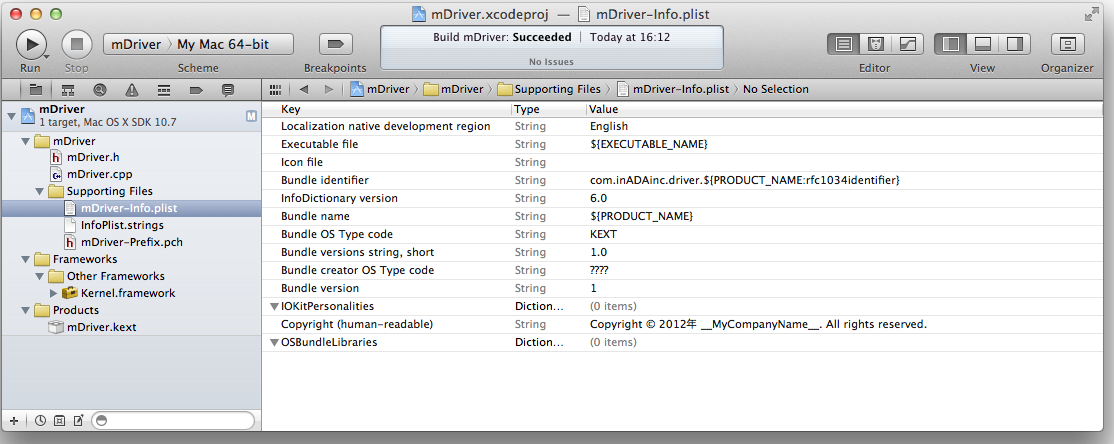This screenshot has height=444, width=1114.
Task: Collapse the IOKitPersonalities dictionary row
Action: tap(274, 307)
